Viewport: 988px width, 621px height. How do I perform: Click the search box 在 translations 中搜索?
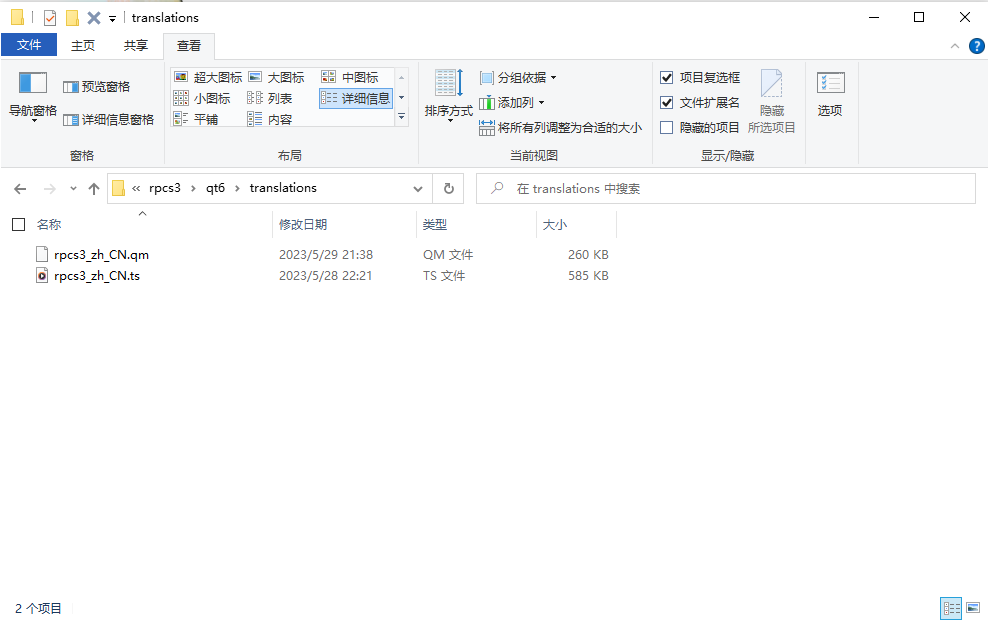pyautogui.click(x=726, y=189)
